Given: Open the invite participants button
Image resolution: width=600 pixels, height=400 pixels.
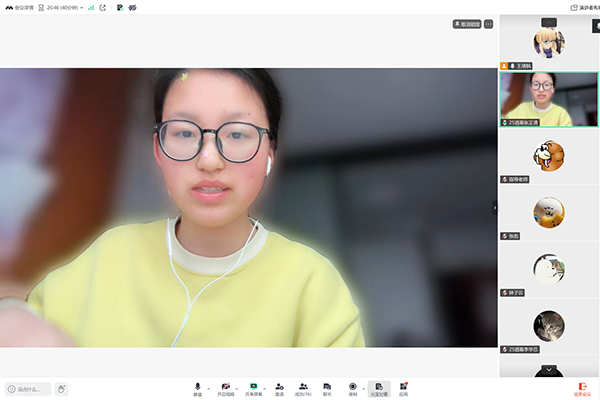Looking at the screenshot, I should click(280, 389).
